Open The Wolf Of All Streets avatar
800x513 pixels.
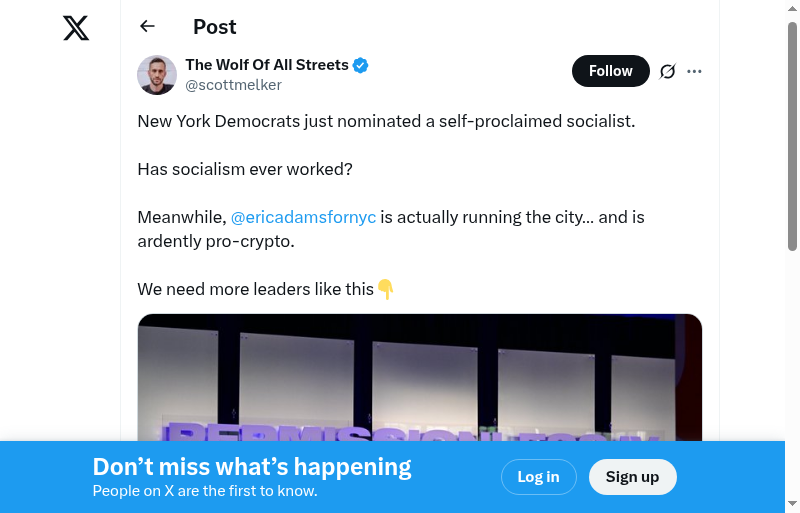[x=157, y=75]
